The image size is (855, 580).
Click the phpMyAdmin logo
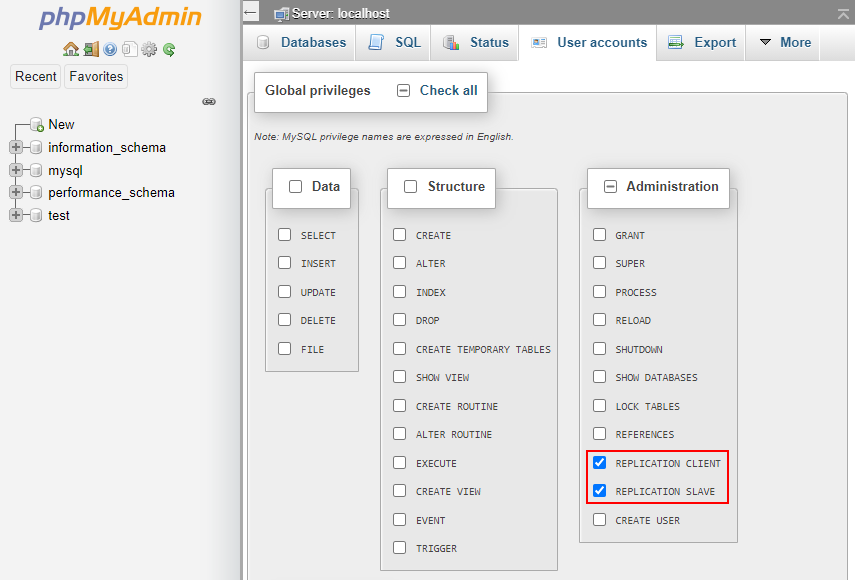pos(120,17)
